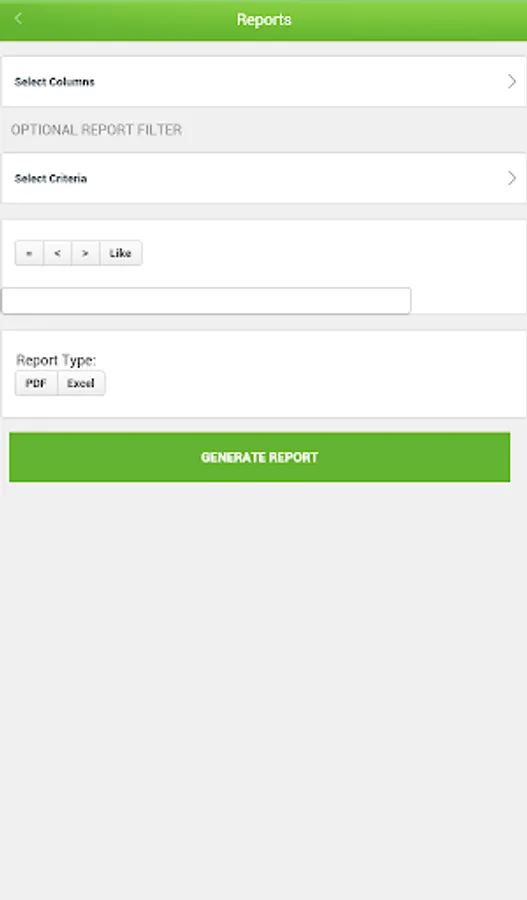Choose the greater-than operator button
The width and height of the screenshot is (527, 900).
point(86,253)
